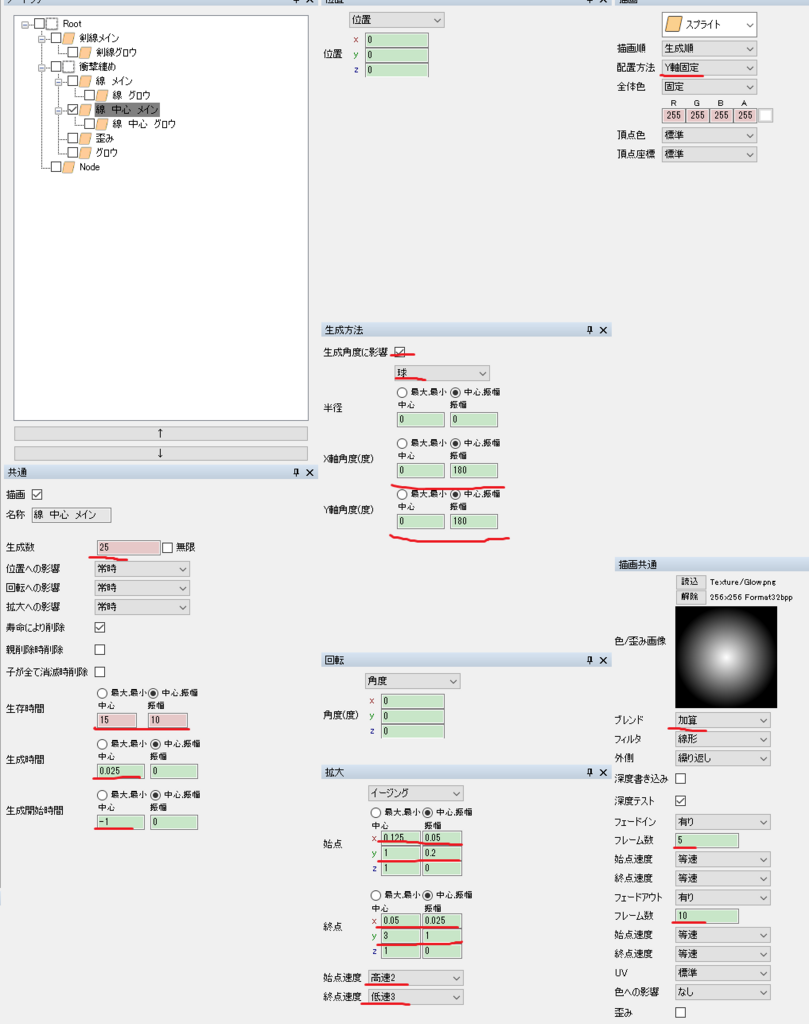Open the 全体色 固定 dropdown
The image size is (809, 1024).
pos(709,86)
